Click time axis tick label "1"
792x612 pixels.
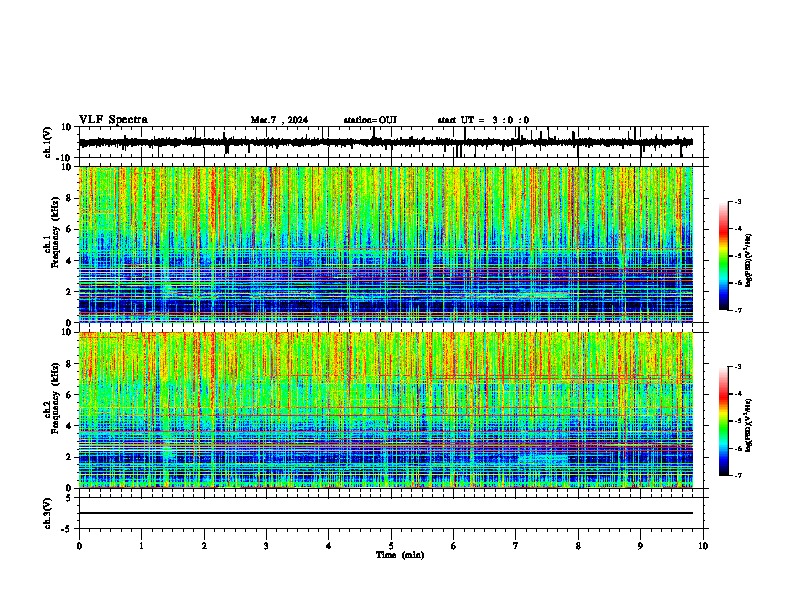pos(141,546)
